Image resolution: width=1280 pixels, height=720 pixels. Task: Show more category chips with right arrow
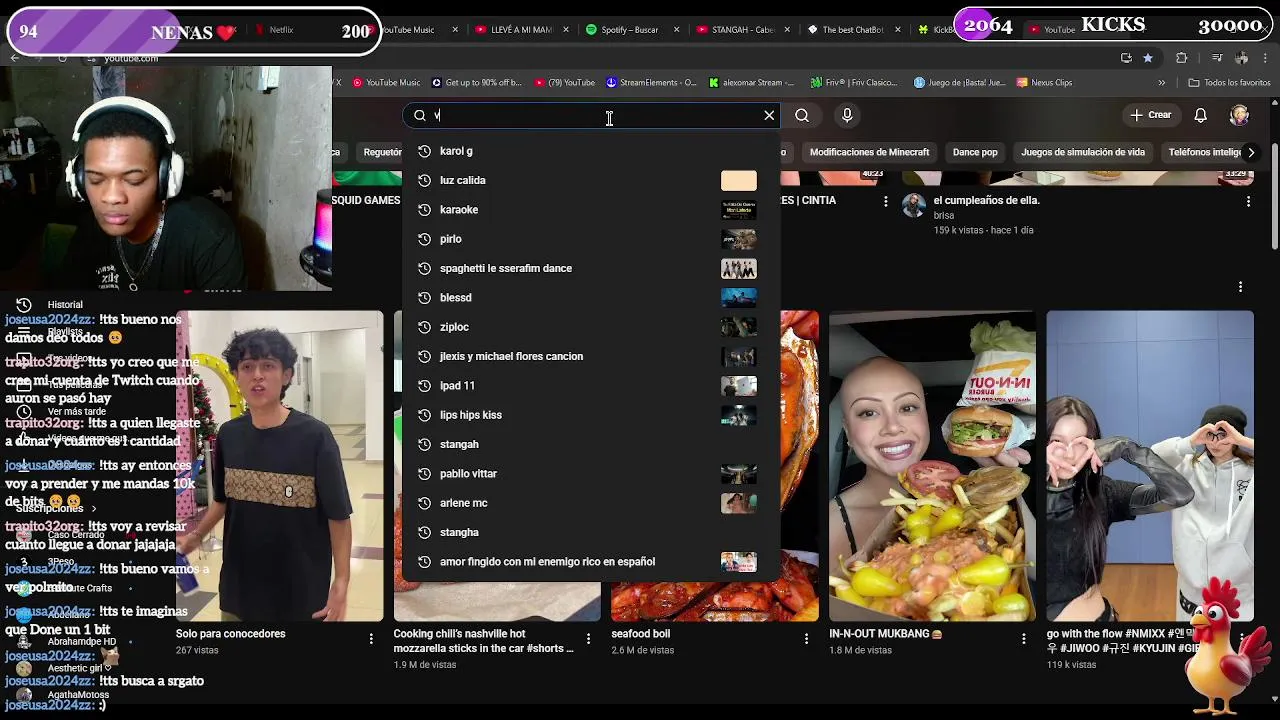point(1250,152)
